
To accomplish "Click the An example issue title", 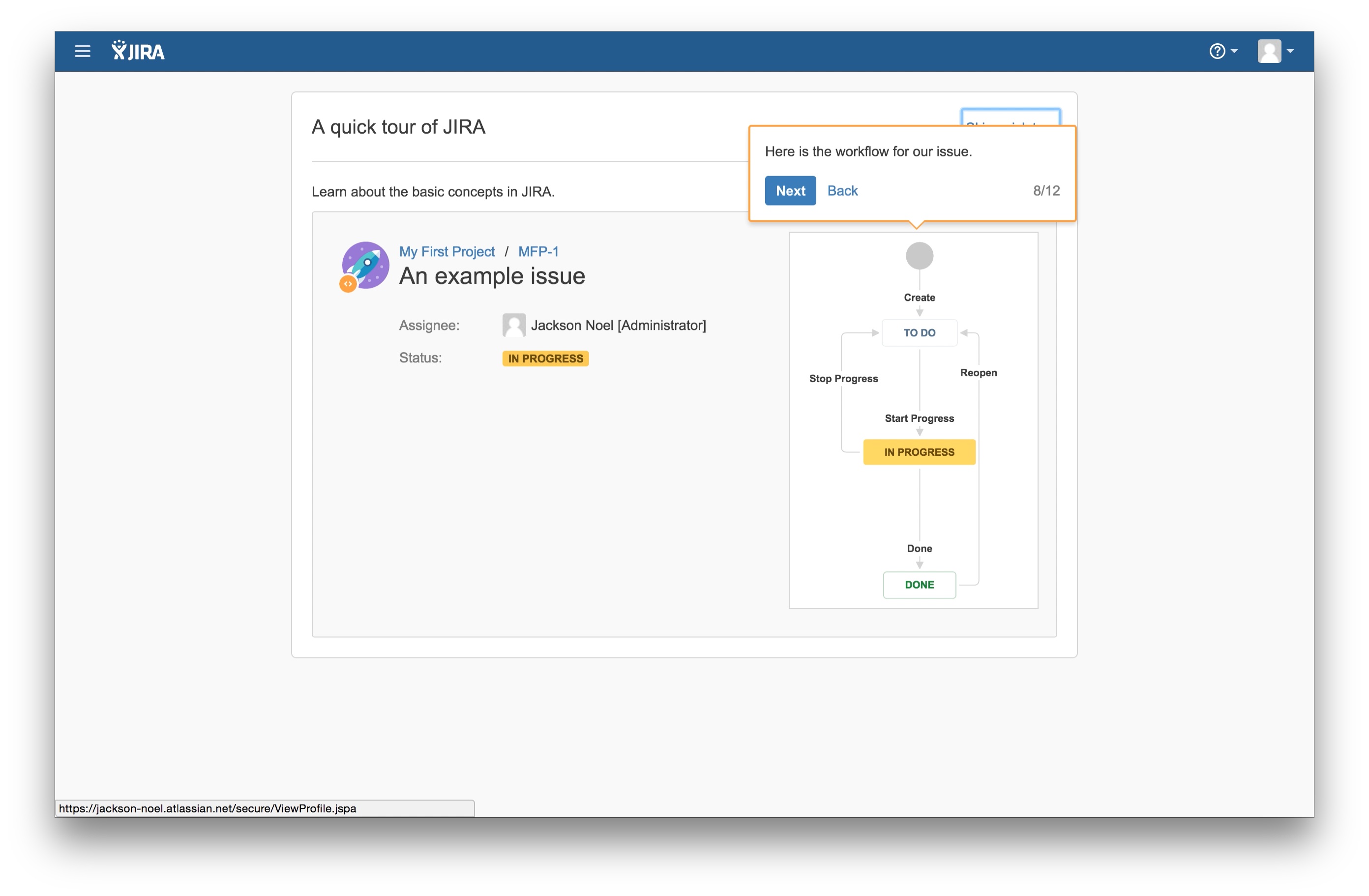I will pyautogui.click(x=492, y=276).
